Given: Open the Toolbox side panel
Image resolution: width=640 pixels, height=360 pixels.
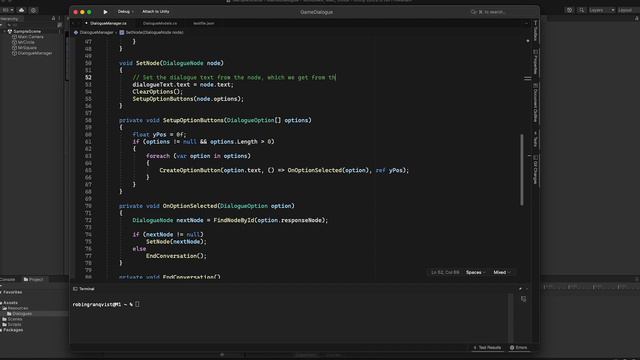Looking at the screenshot, I should pos(535,31).
